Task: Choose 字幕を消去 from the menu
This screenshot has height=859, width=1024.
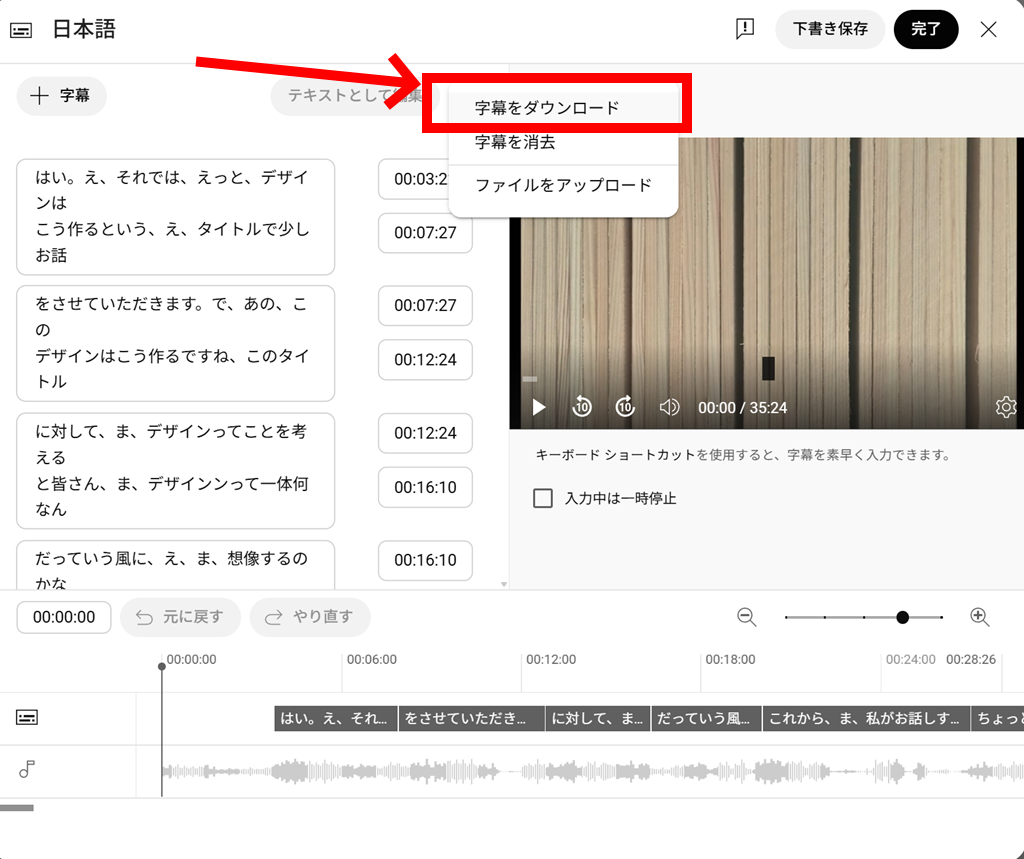Action: point(515,143)
